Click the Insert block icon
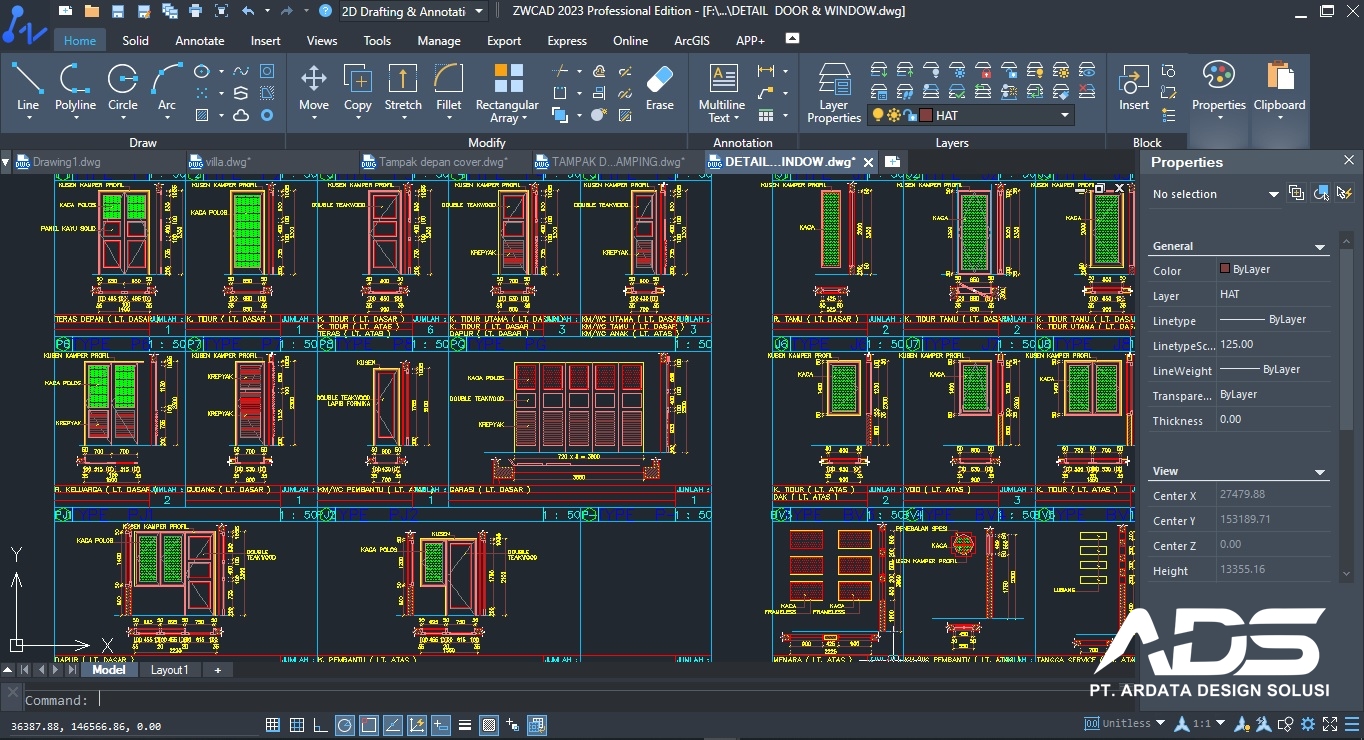Screen dimensions: 1364x740 1134,87
